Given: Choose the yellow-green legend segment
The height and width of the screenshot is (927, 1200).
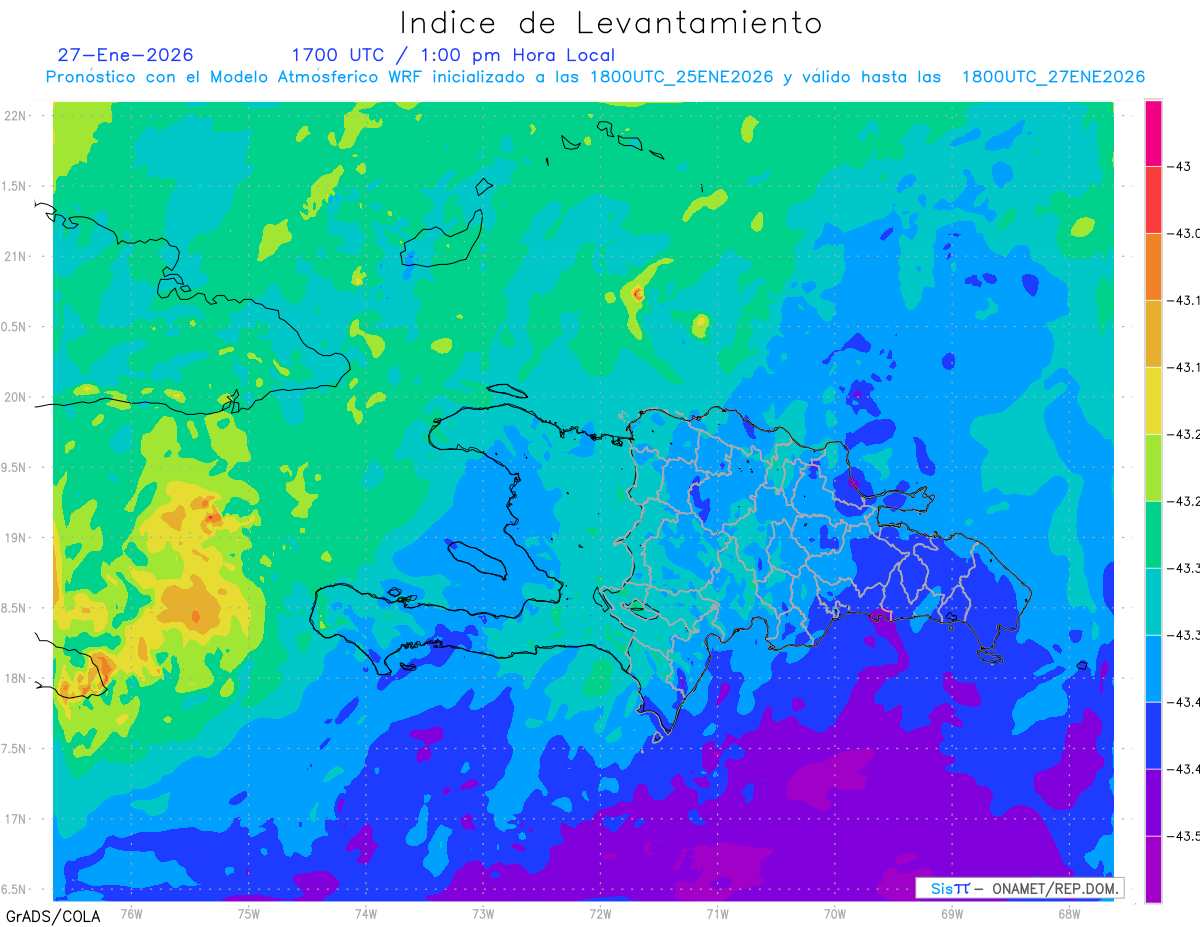Looking at the screenshot, I should (1153, 467).
